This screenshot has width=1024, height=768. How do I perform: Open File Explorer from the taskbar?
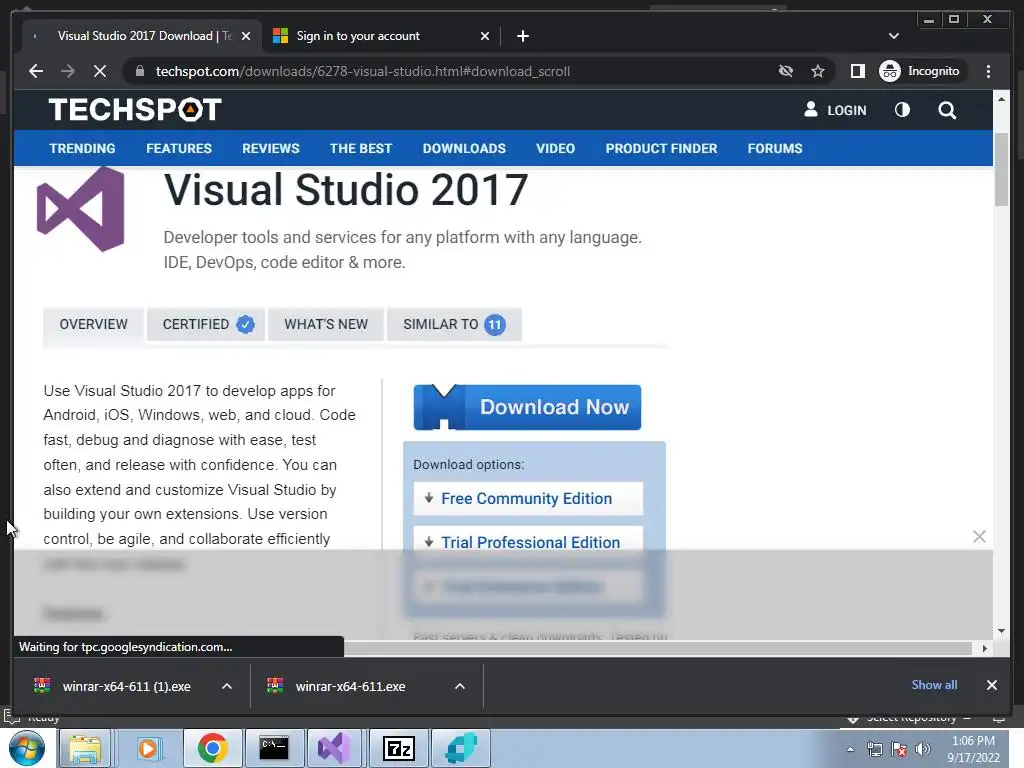click(x=86, y=748)
